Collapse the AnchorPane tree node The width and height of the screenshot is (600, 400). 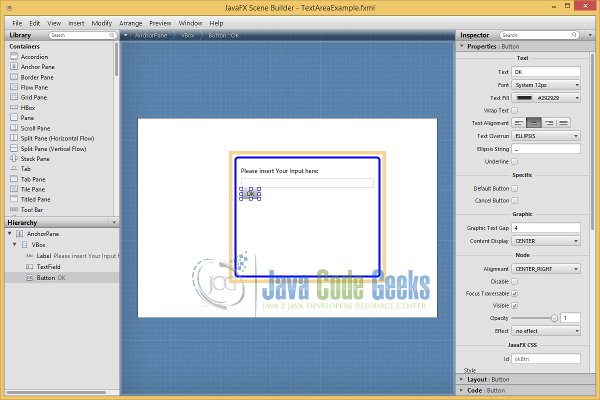10,233
